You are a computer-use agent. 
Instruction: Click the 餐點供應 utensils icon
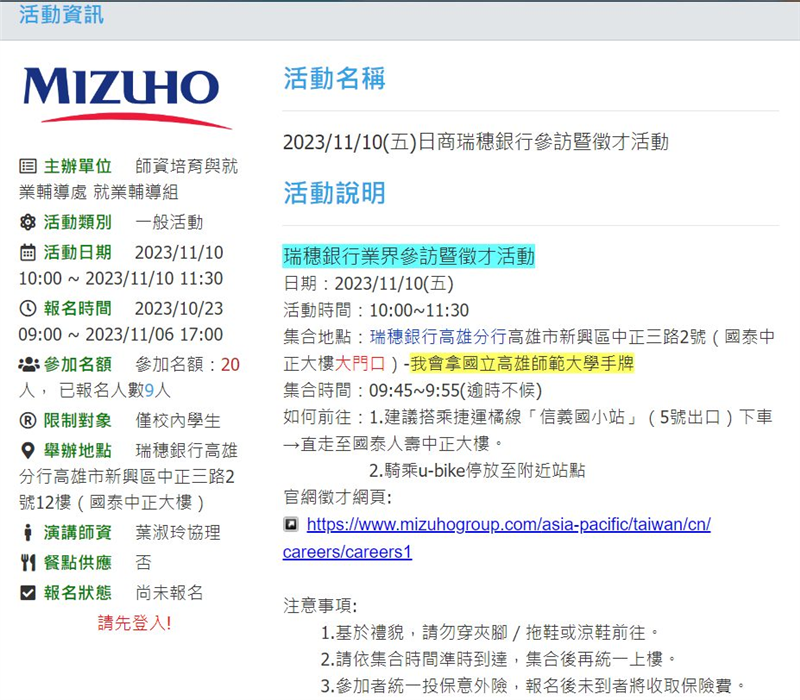(x=28, y=562)
